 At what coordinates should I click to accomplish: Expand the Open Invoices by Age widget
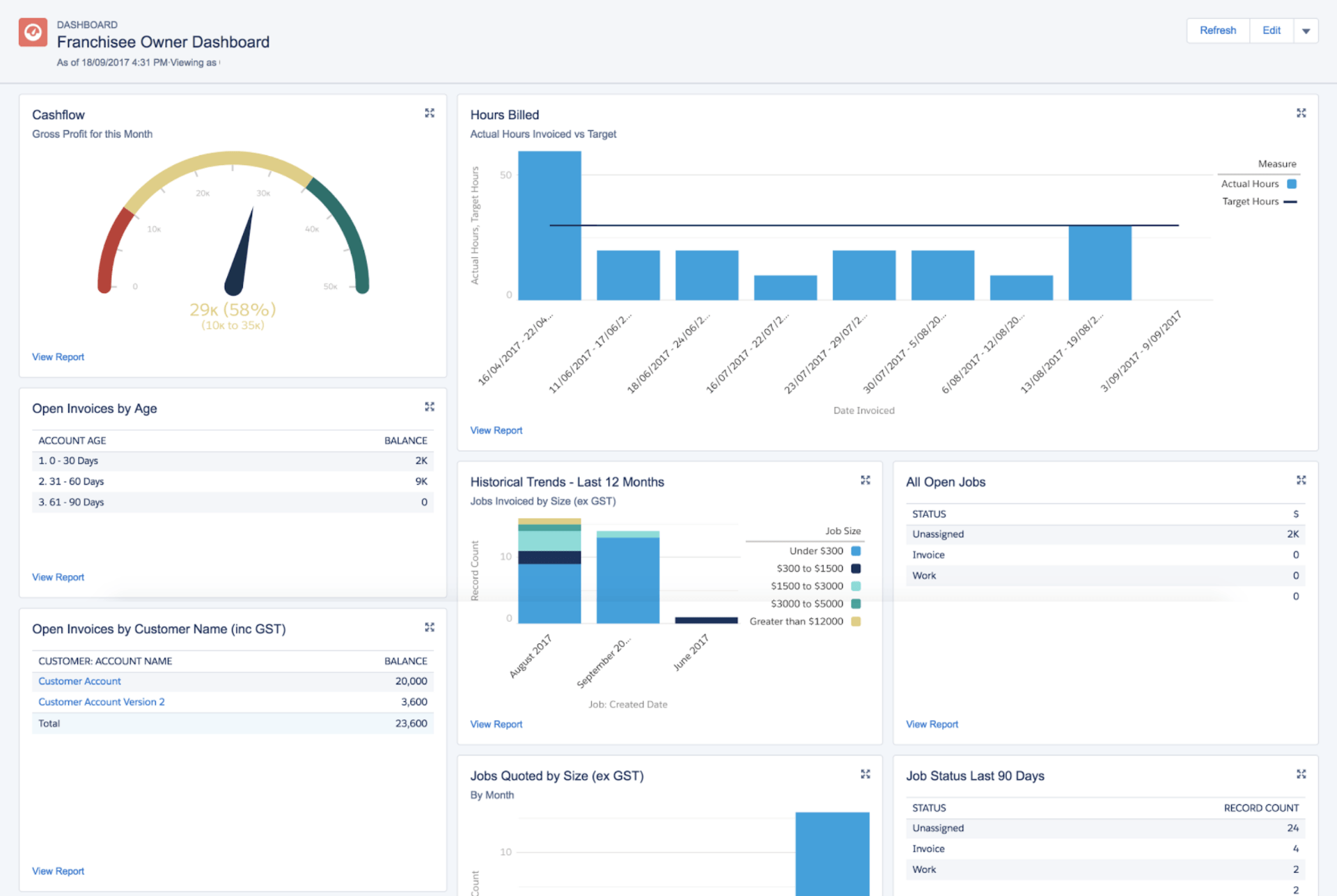click(x=430, y=407)
